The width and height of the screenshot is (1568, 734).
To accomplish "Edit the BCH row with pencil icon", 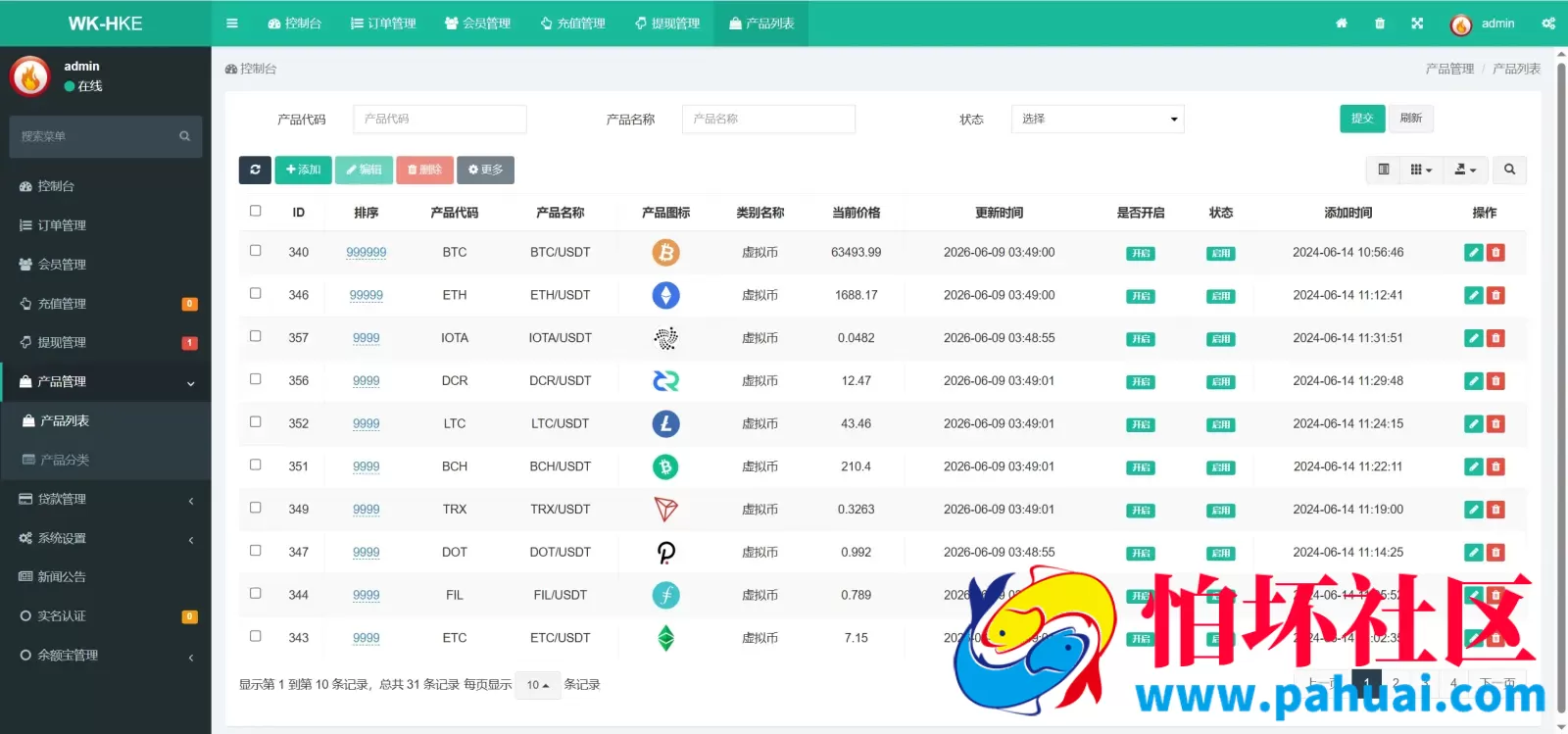I will pyautogui.click(x=1473, y=466).
